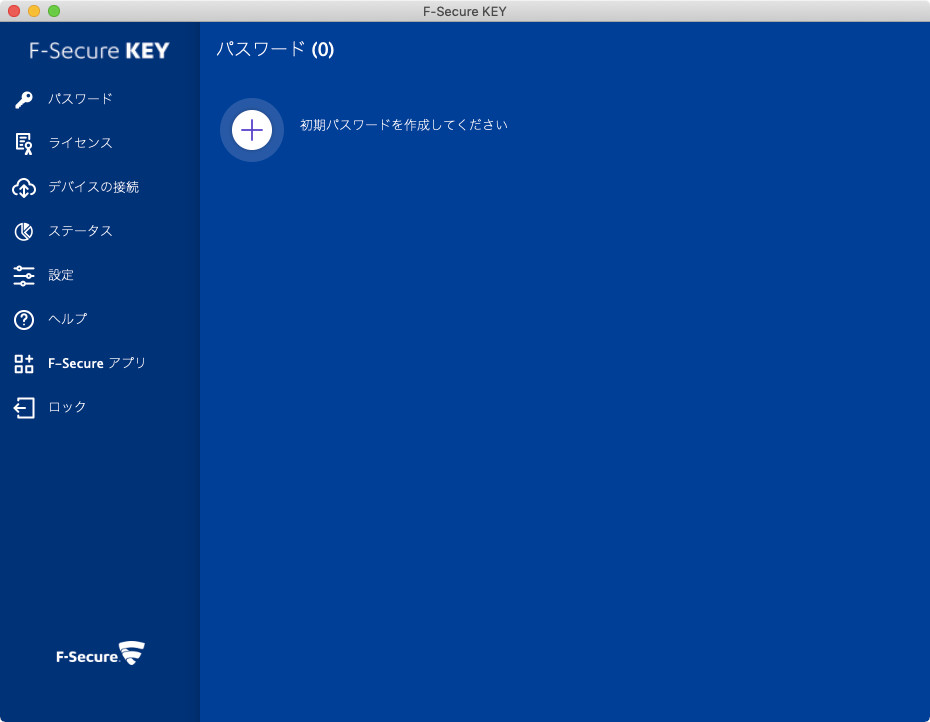Select the デバイスの接続 menu item
Image resolution: width=930 pixels, height=722 pixels.
pos(93,187)
